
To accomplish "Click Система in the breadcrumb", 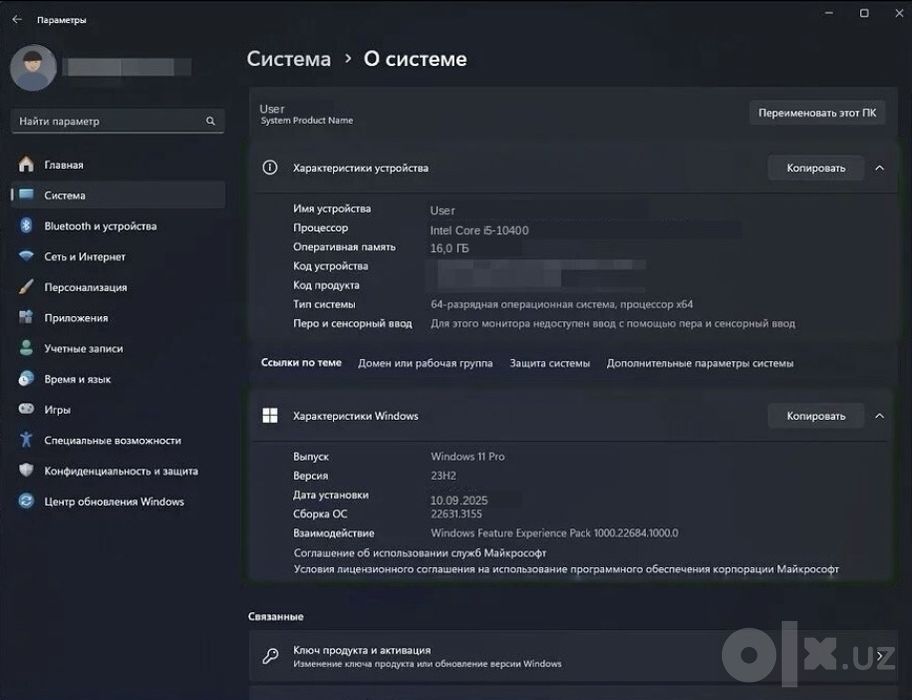I will (x=288, y=59).
